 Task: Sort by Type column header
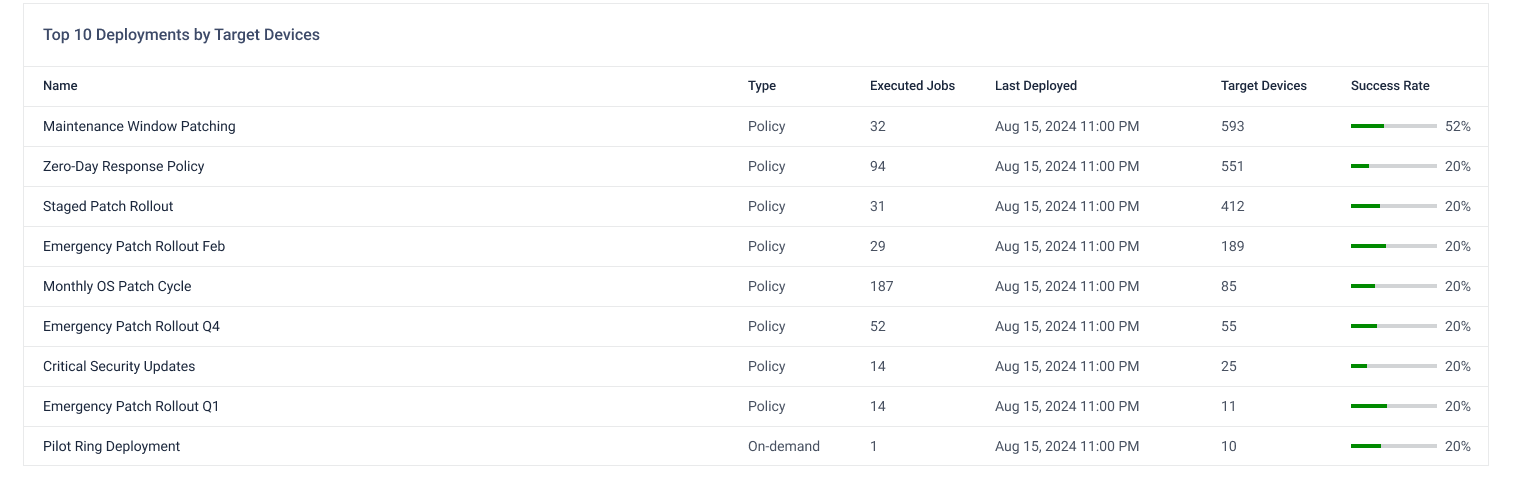click(762, 86)
